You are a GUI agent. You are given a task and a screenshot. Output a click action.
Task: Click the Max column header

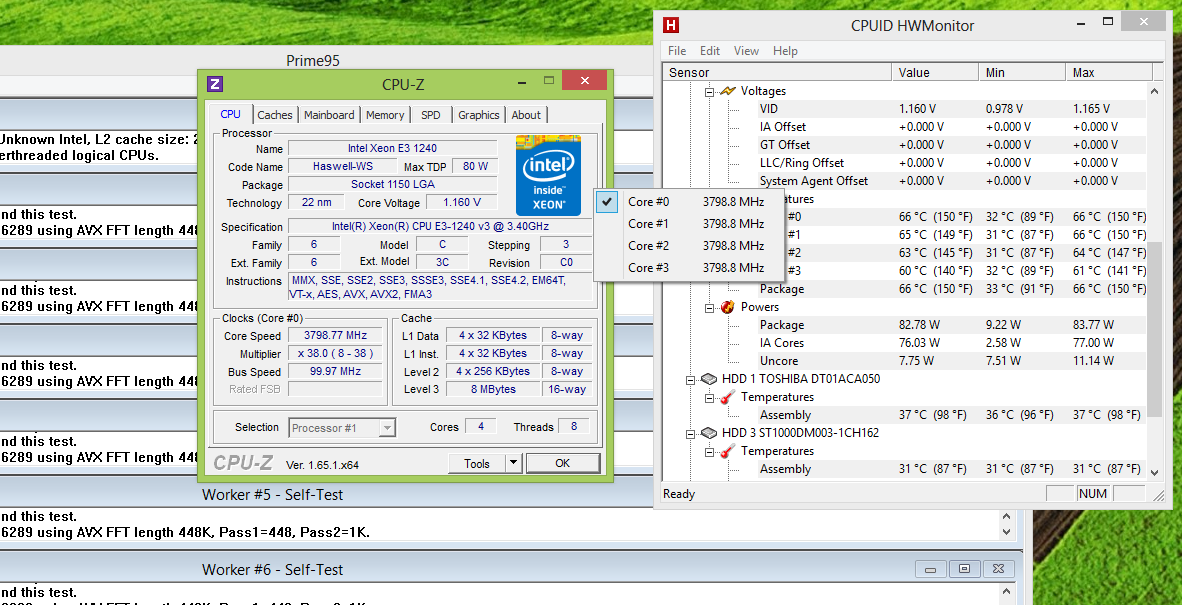[1110, 72]
